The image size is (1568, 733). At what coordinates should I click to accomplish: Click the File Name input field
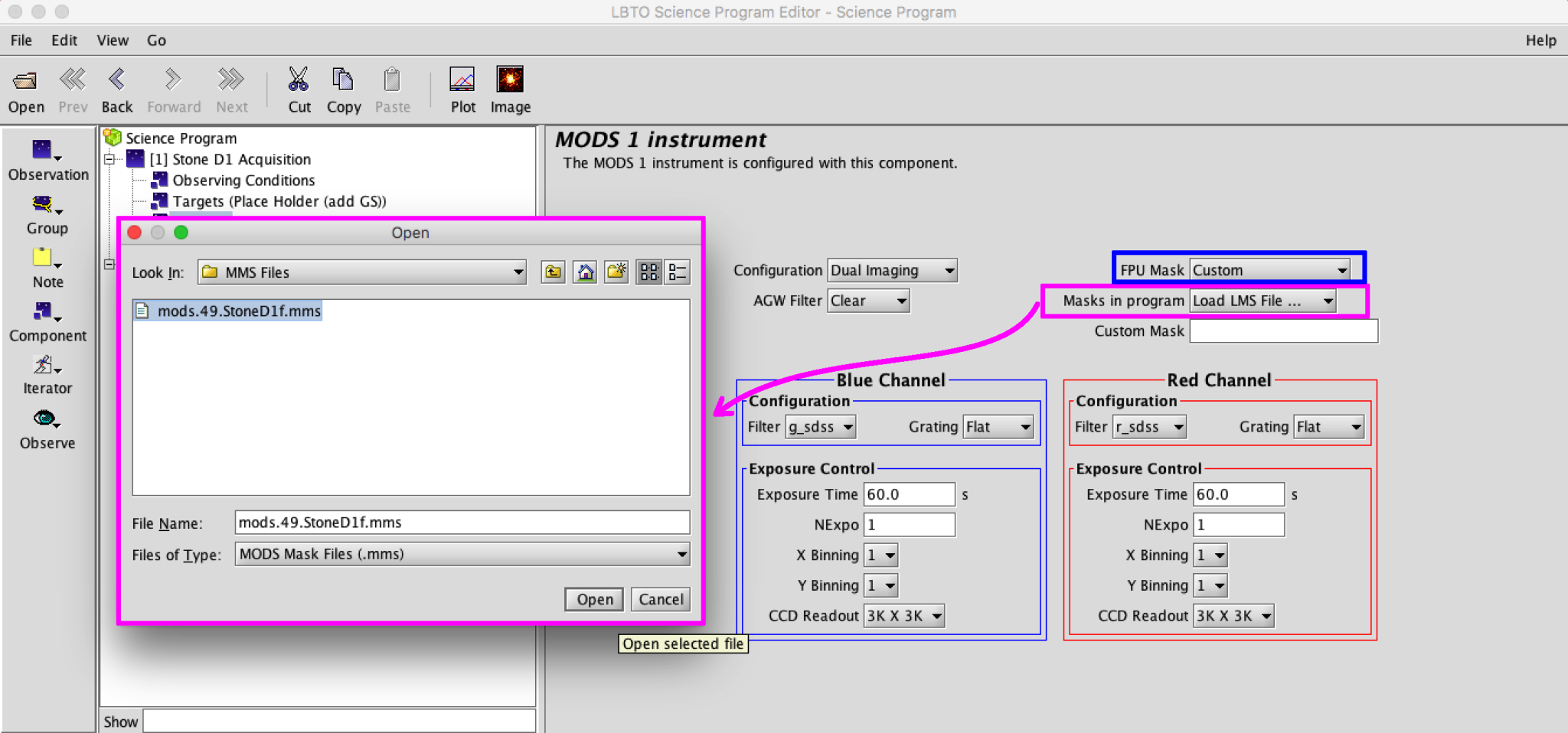click(x=462, y=523)
